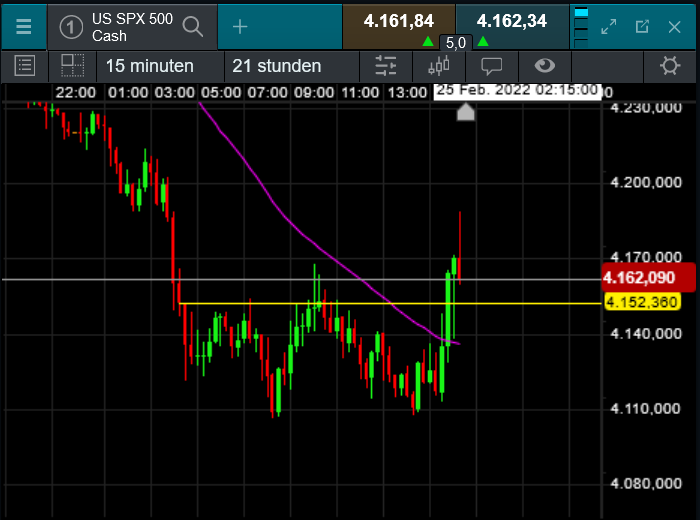This screenshot has width=700, height=520.
Task: Click the 25 Feb. 2022 02:15:00 date label
Action: pos(517,91)
